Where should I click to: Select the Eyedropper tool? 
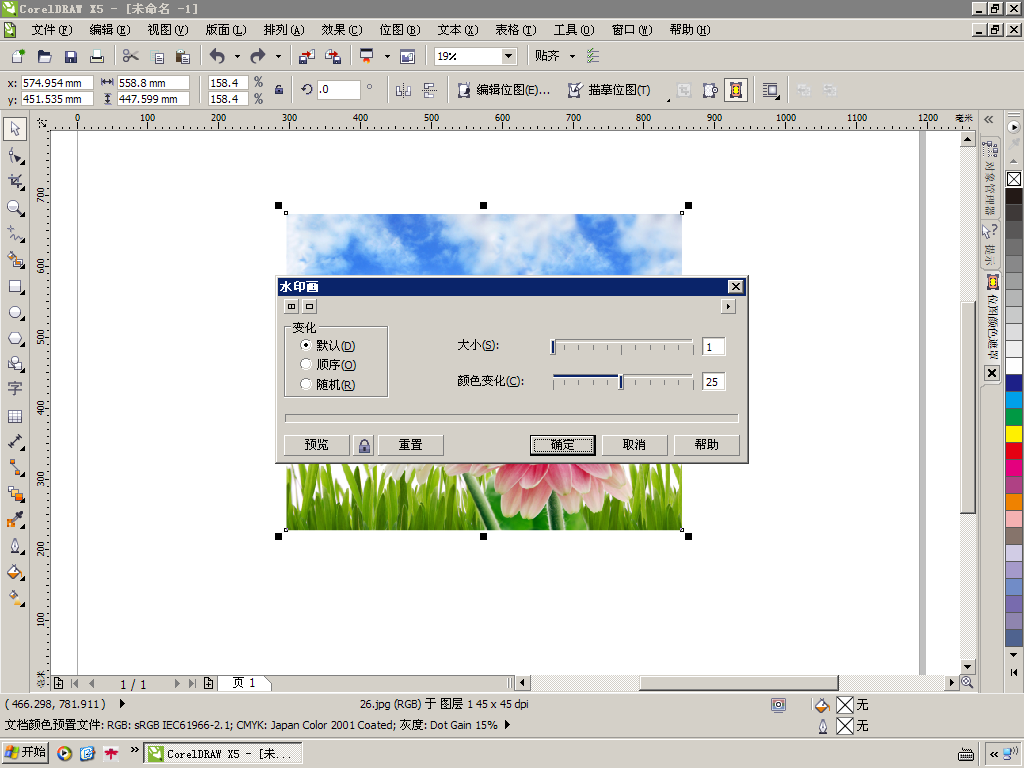(15, 520)
